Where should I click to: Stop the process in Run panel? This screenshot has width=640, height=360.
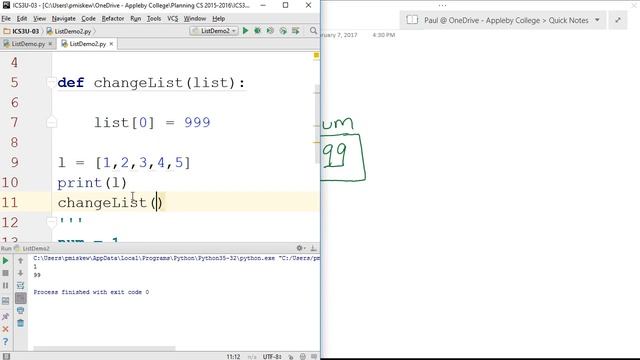[x=6, y=273]
